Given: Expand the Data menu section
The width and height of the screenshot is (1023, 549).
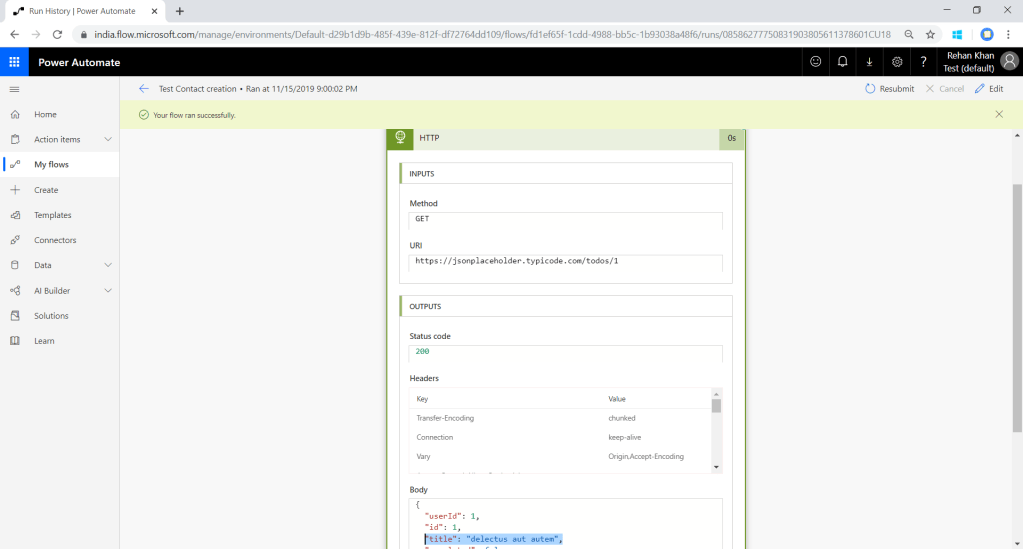Looking at the screenshot, I should tap(107, 265).
